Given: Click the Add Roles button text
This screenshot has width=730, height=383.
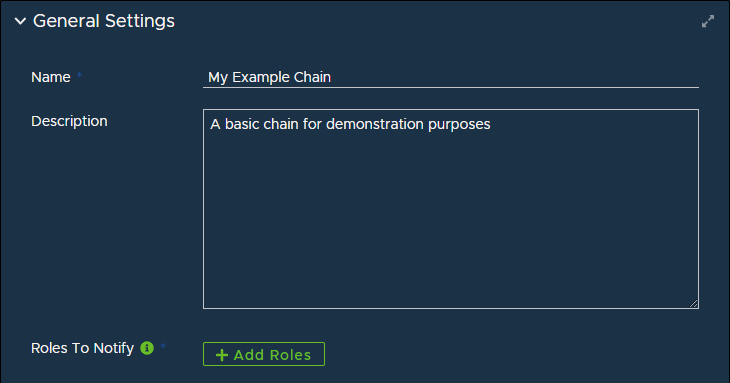Looking at the screenshot, I should tap(272, 355).
